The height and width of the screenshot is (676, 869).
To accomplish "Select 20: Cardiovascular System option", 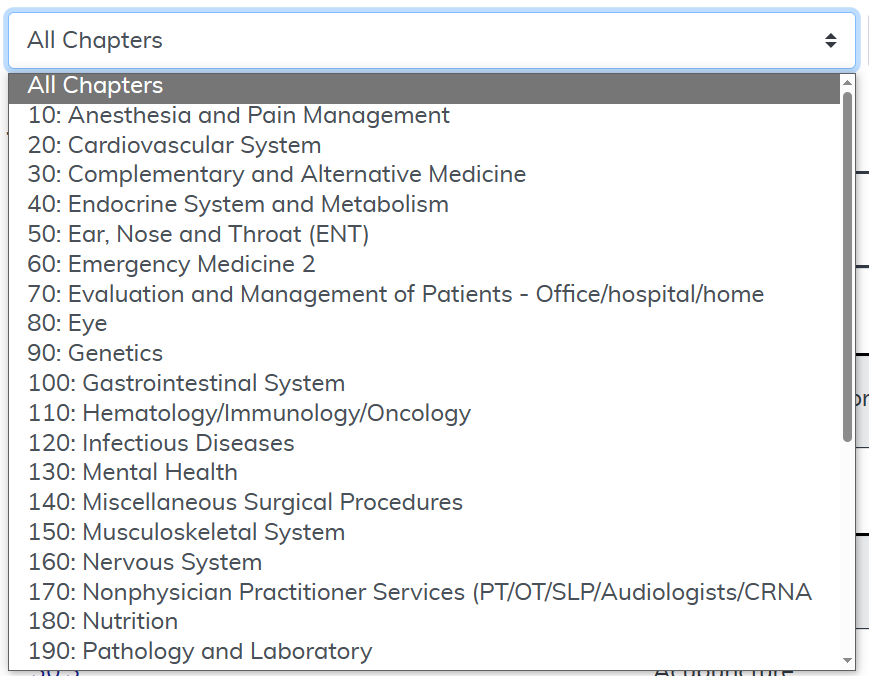I will click(x=174, y=146).
